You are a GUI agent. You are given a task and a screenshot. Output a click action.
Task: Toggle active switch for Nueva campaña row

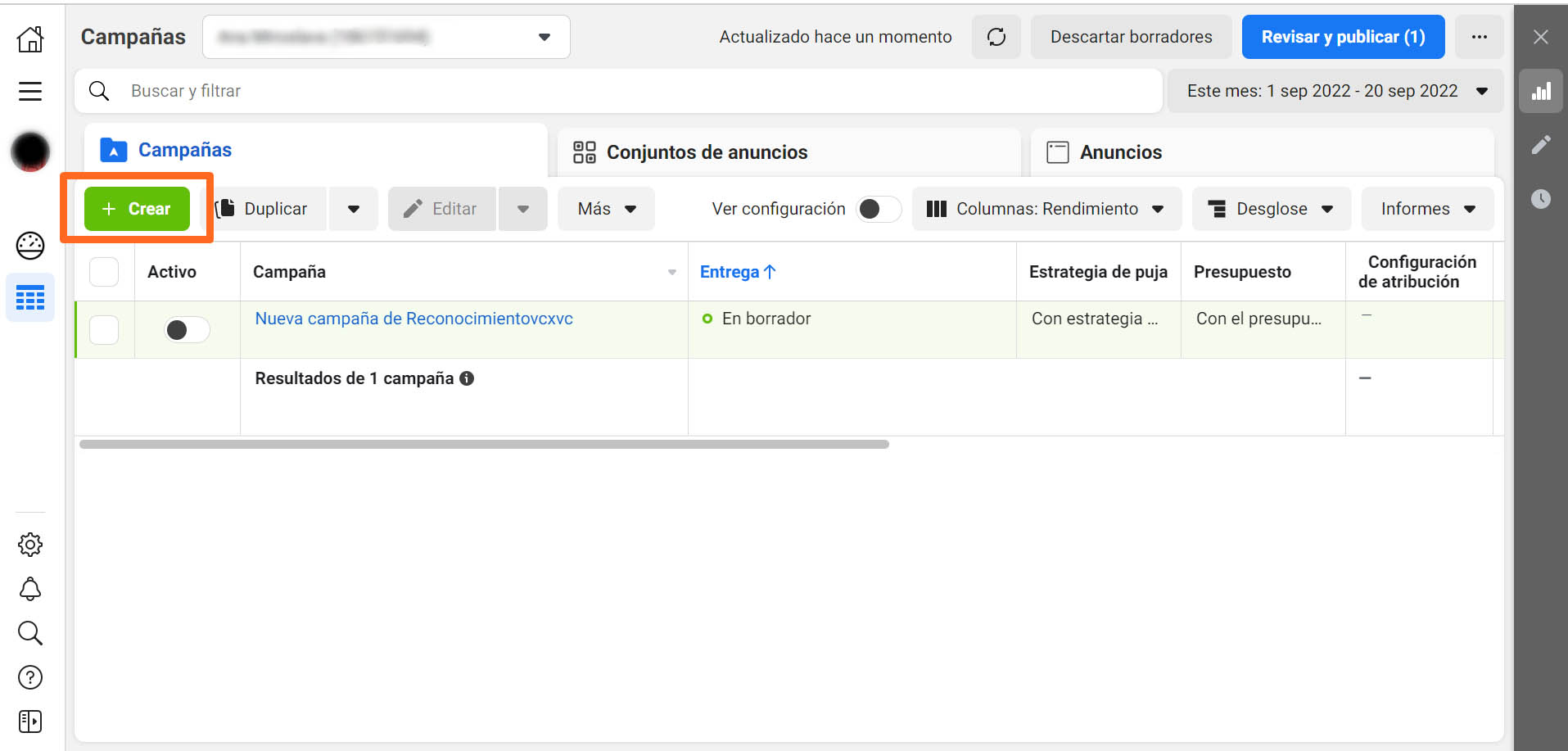click(186, 329)
